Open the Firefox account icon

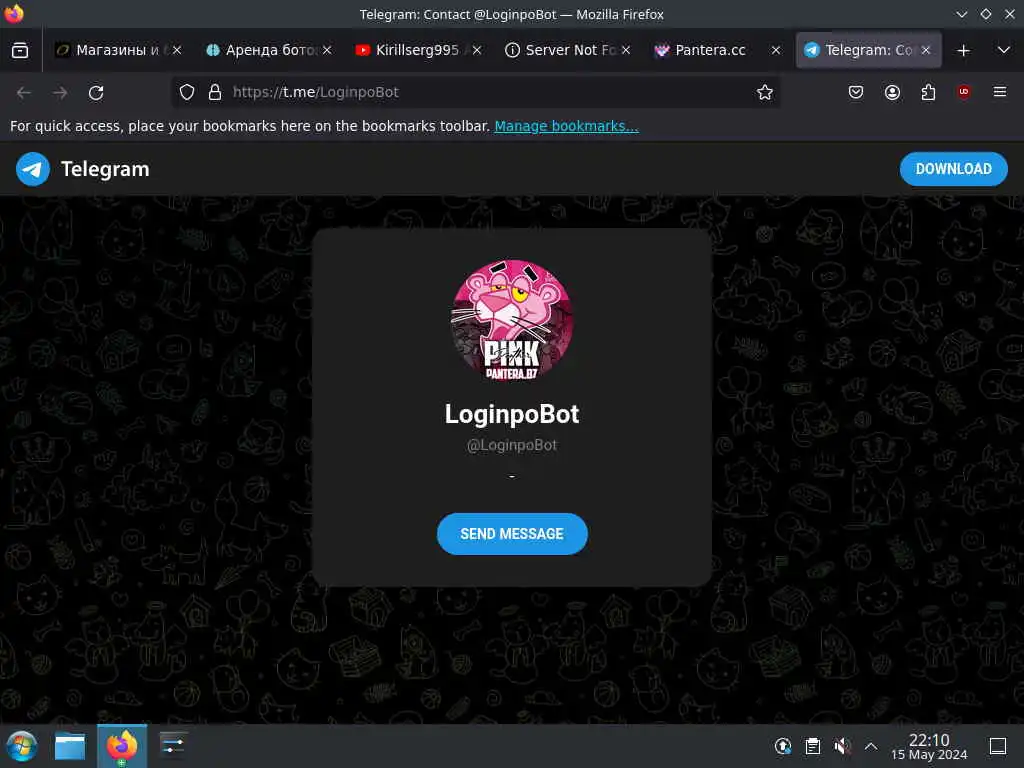click(892, 93)
